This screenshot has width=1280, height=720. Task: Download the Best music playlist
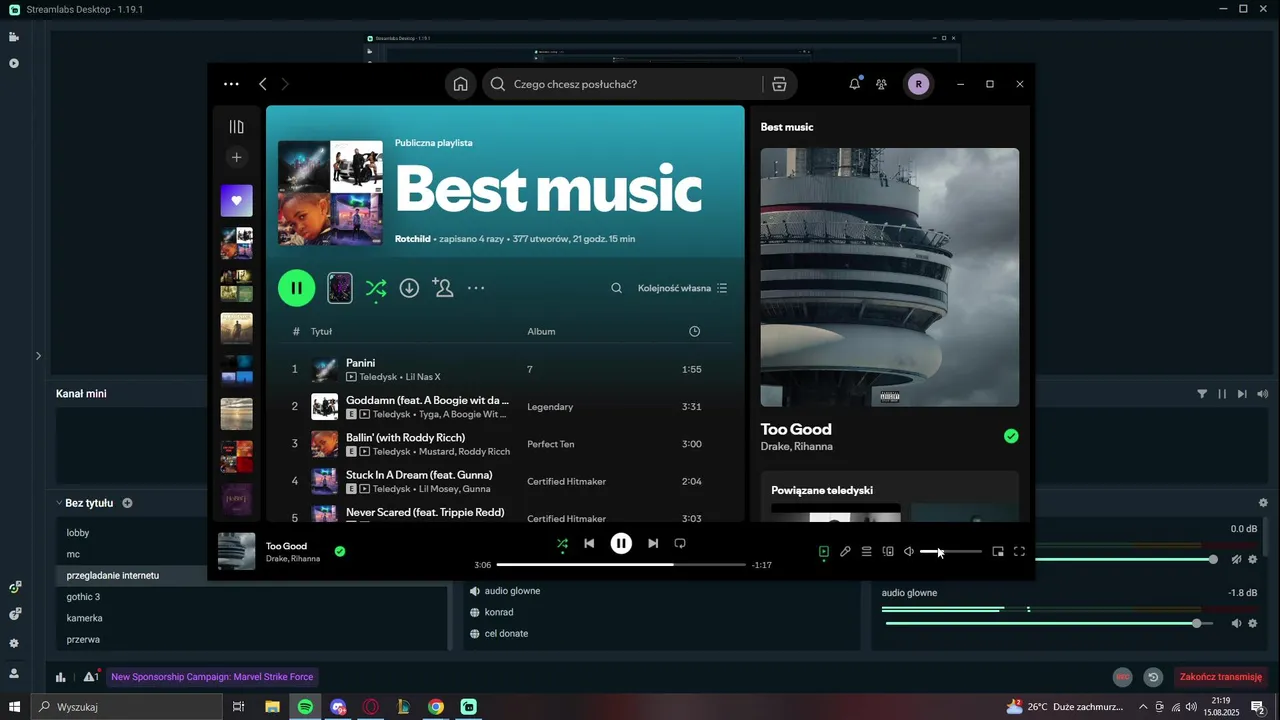[409, 288]
